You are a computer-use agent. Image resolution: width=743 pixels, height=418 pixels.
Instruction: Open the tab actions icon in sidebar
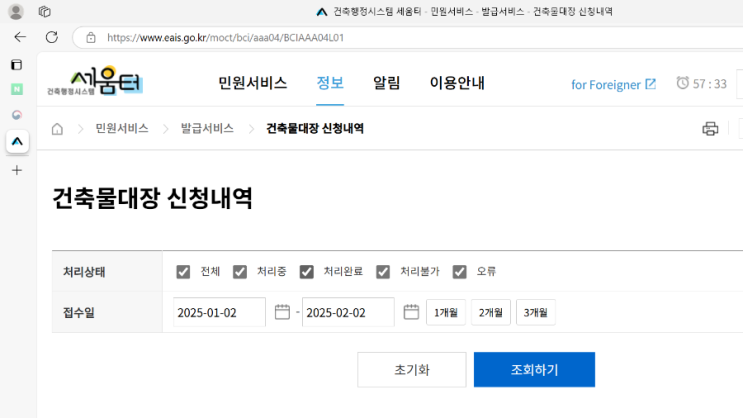(17, 64)
